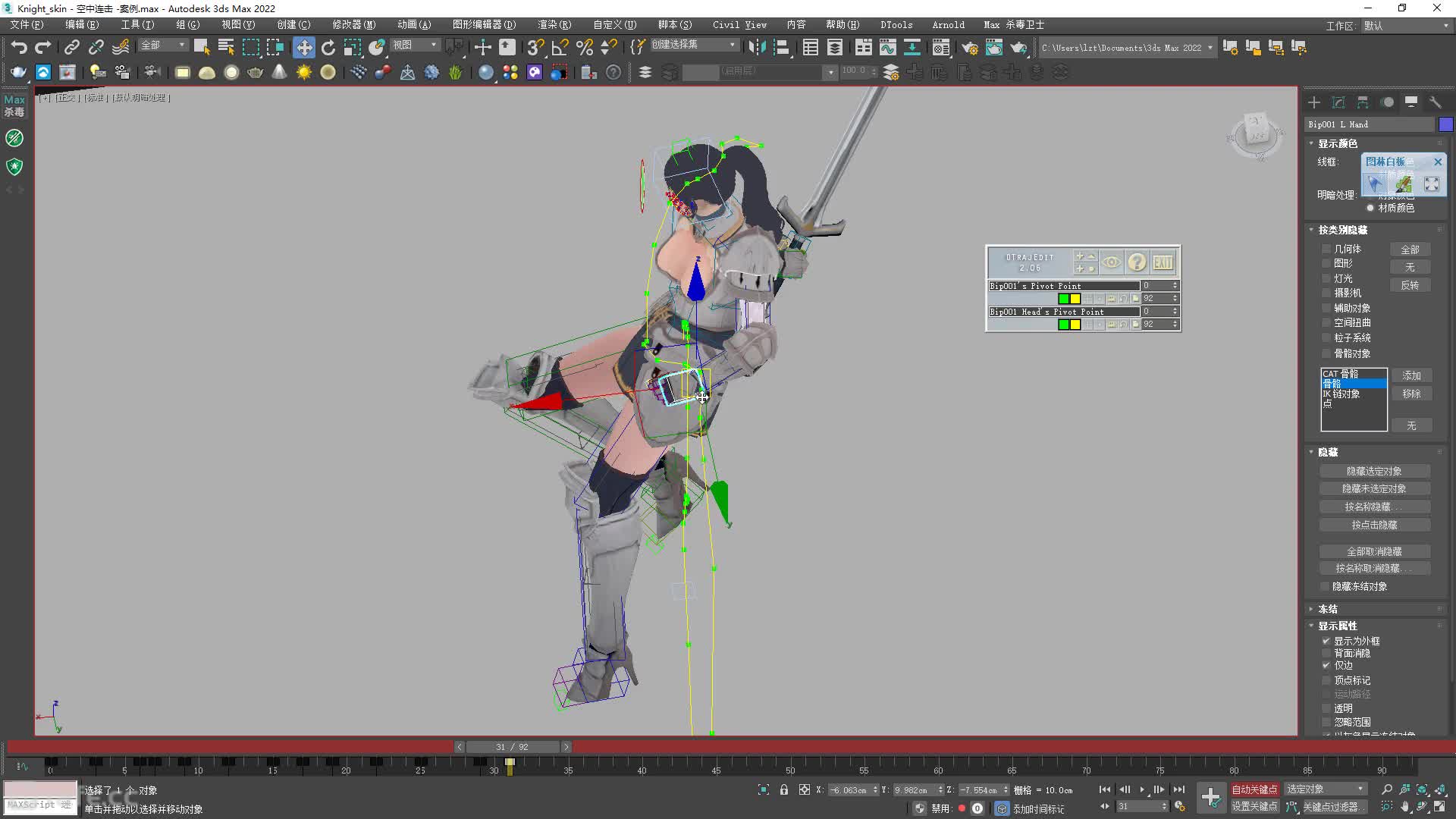This screenshot has height=819, width=1456.
Task: Click the Redo arrow icon
Action: click(43, 47)
